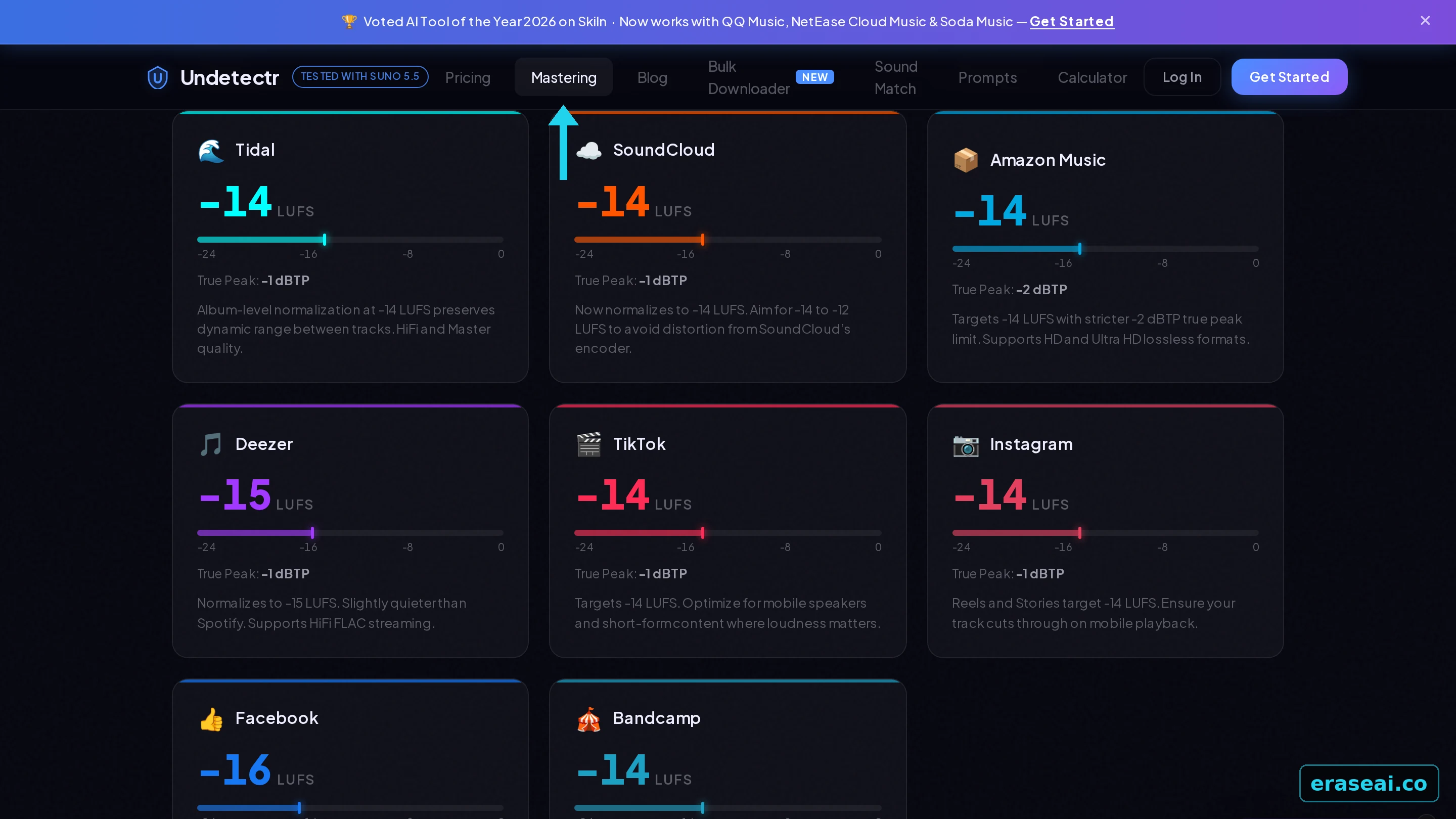
Task: Click Deezer's HiFi FLAC streaming description
Action: coord(331,613)
